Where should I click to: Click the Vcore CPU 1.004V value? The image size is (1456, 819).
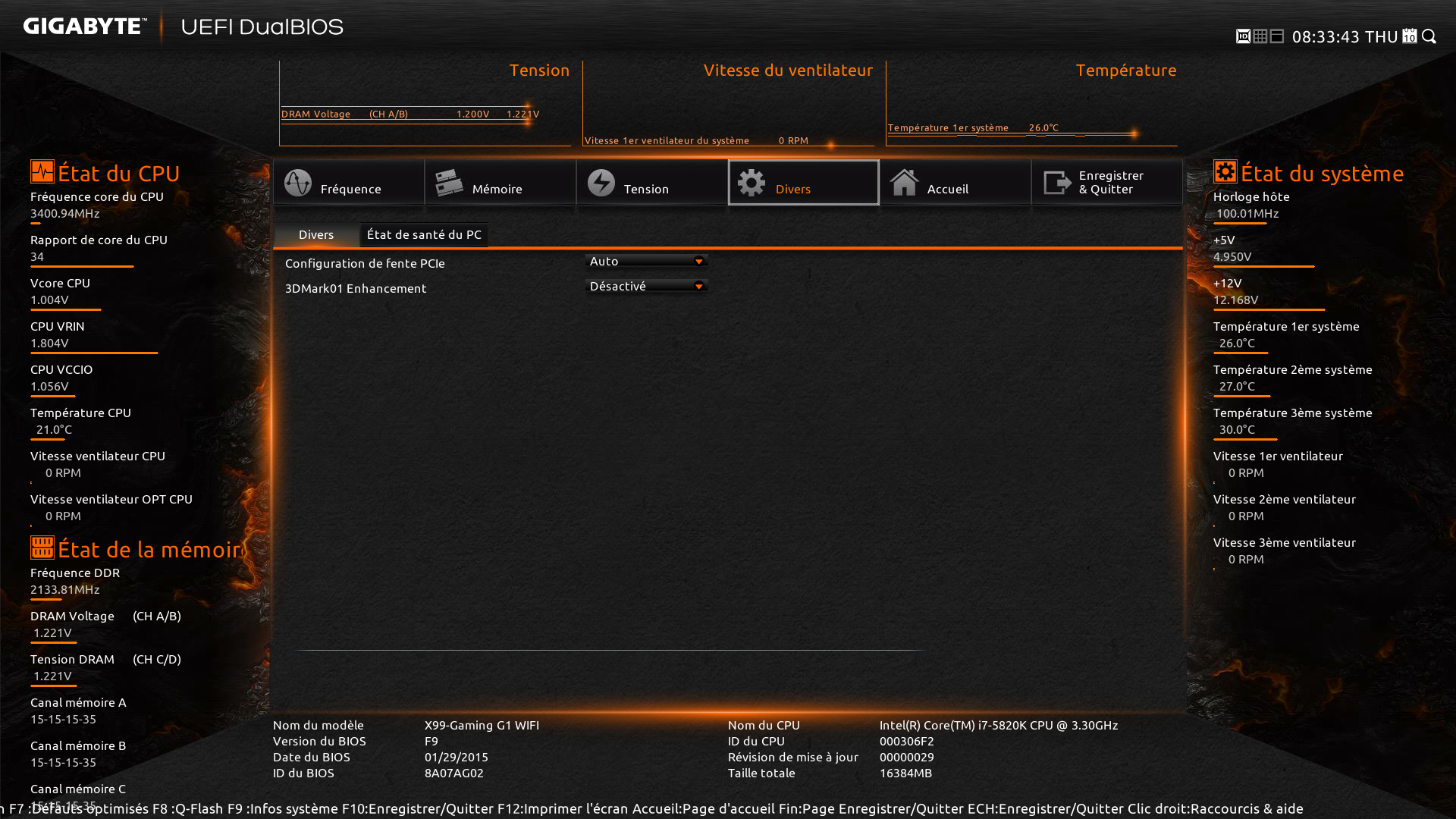[x=49, y=300]
